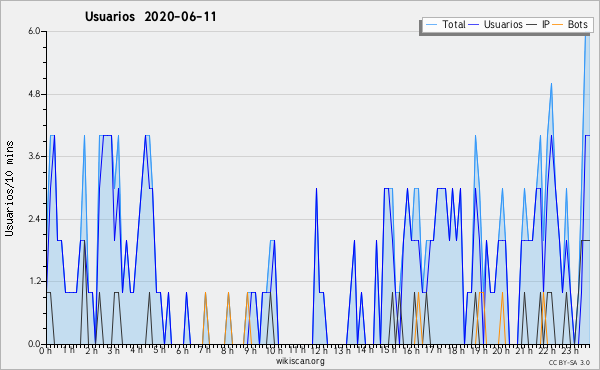Click the 'CC BY-SA 3.0' license text

tap(569, 362)
